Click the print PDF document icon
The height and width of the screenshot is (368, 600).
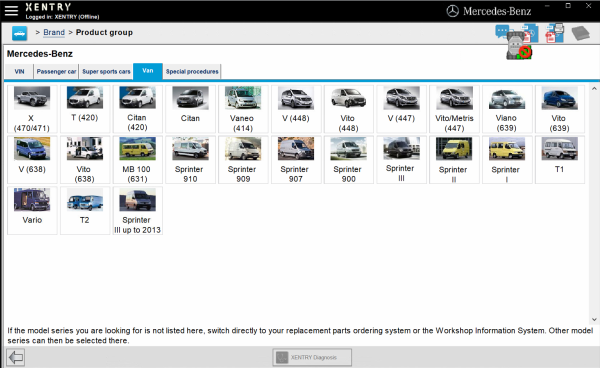coord(555,33)
